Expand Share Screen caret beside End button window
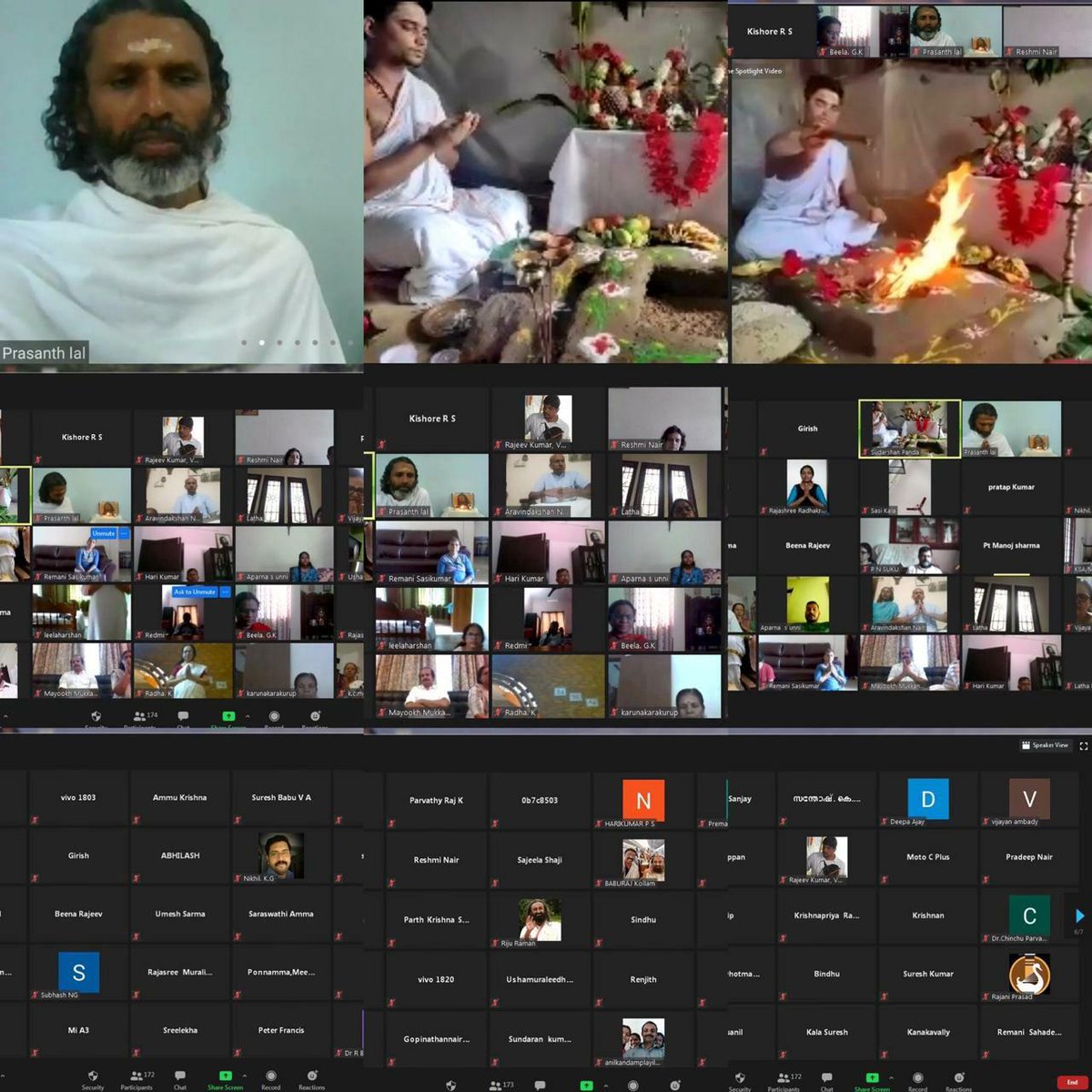The width and height of the screenshot is (1092, 1092). click(x=891, y=1077)
